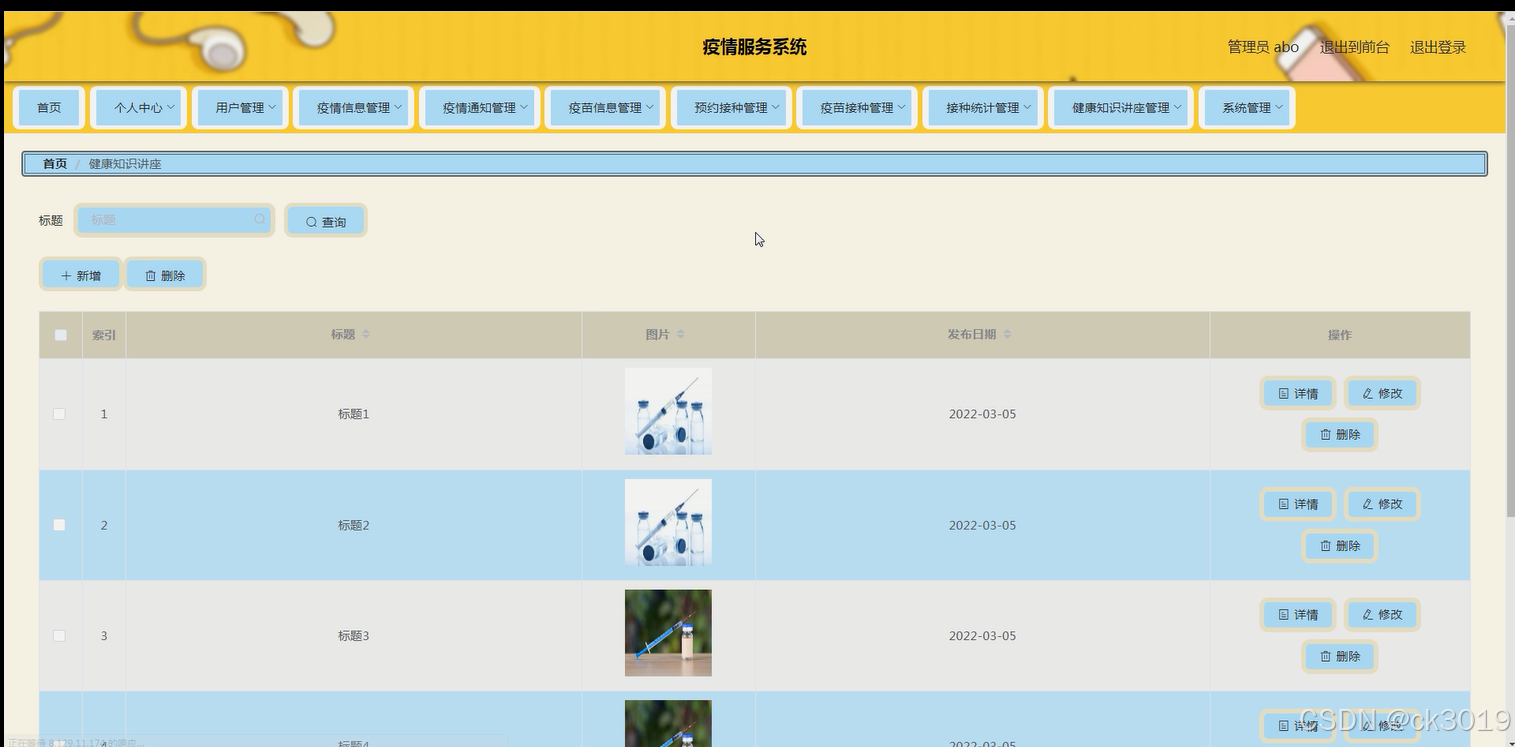Open the 疫情信息管理 dropdown menu
This screenshot has width=1515, height=747.
[x=354, y=108]
